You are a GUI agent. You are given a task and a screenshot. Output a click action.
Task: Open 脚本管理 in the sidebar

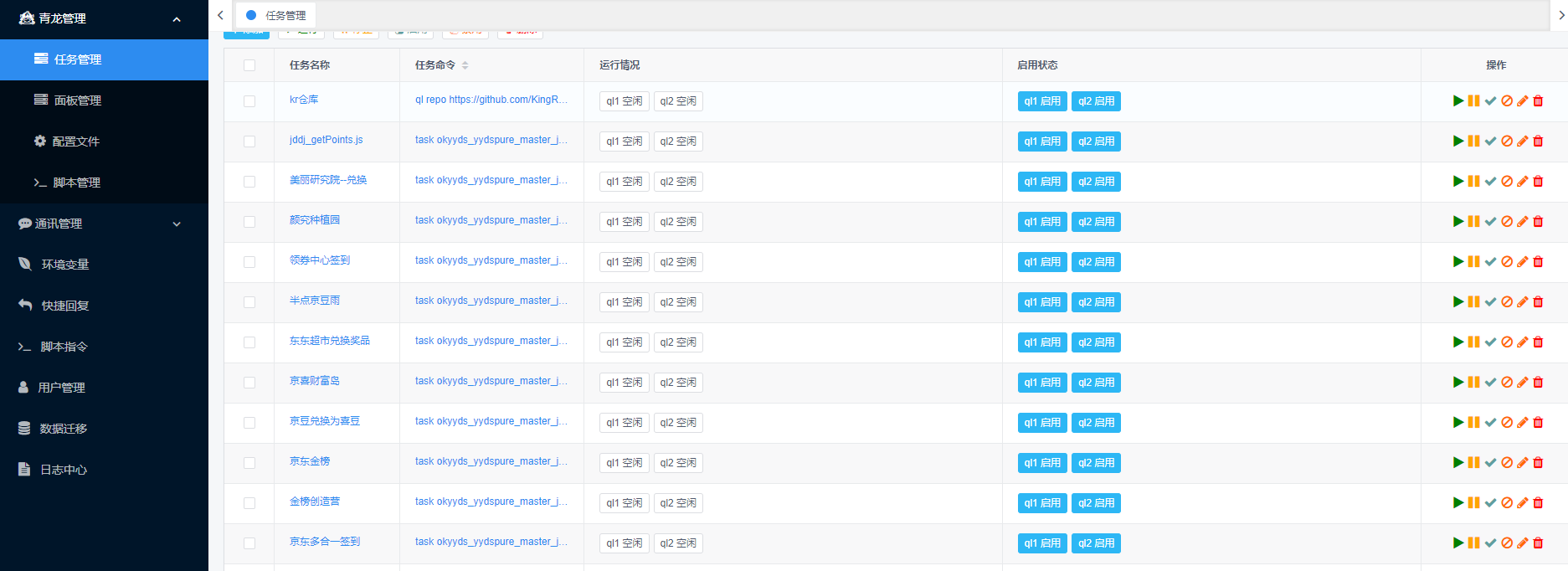coord(104,183)
